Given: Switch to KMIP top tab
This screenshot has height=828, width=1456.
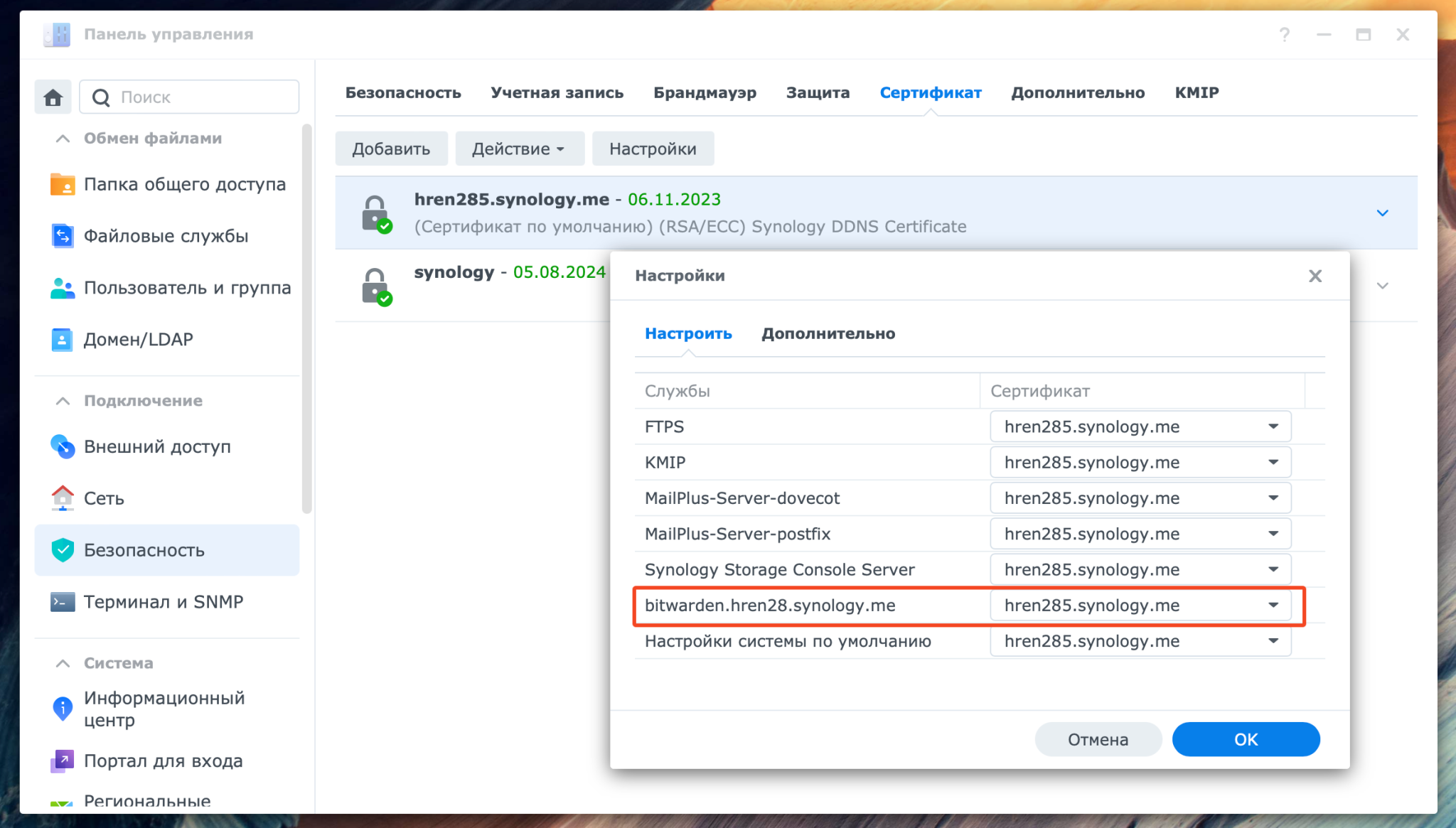Looking at the screenshot, I should click(x=1197, y=92).
